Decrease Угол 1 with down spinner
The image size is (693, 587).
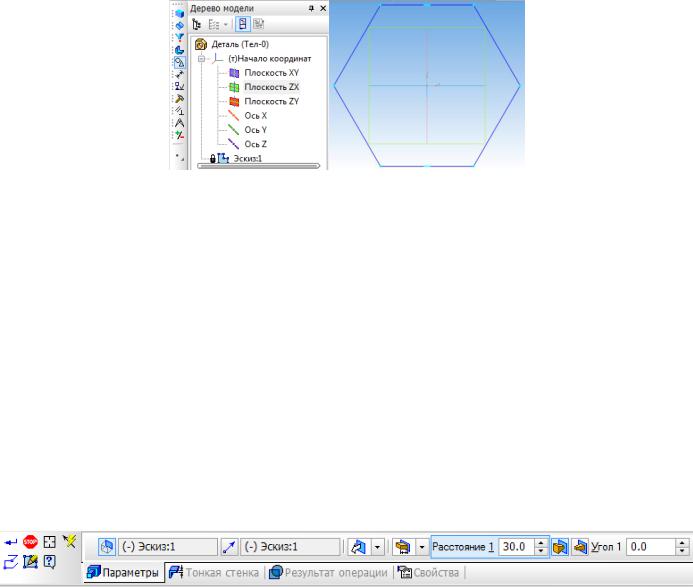point(682,551)
